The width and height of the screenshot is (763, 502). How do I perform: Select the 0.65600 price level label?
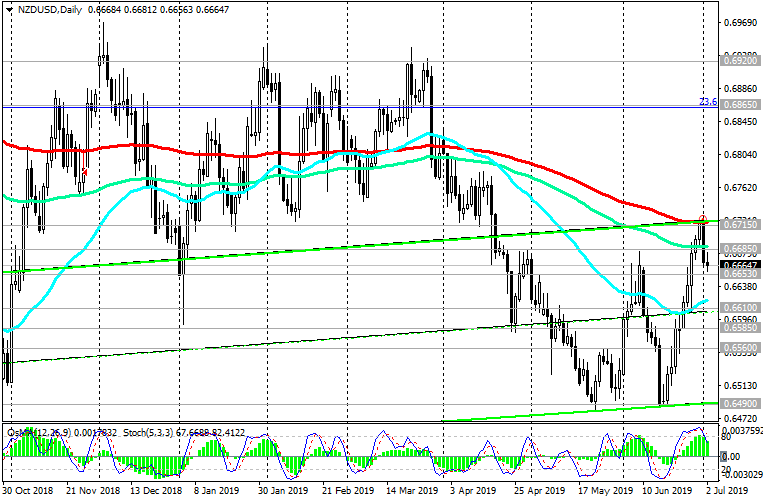(739, 347)
